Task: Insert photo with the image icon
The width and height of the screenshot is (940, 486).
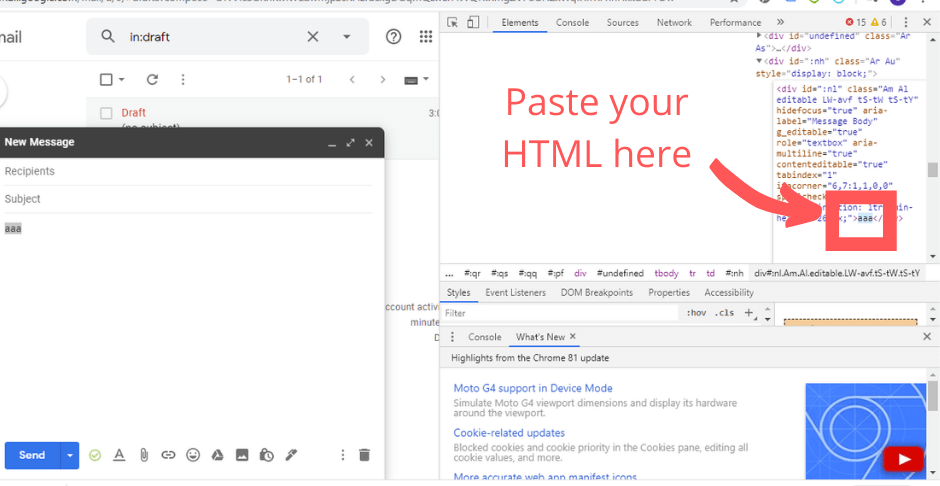Action: point(242,455)
